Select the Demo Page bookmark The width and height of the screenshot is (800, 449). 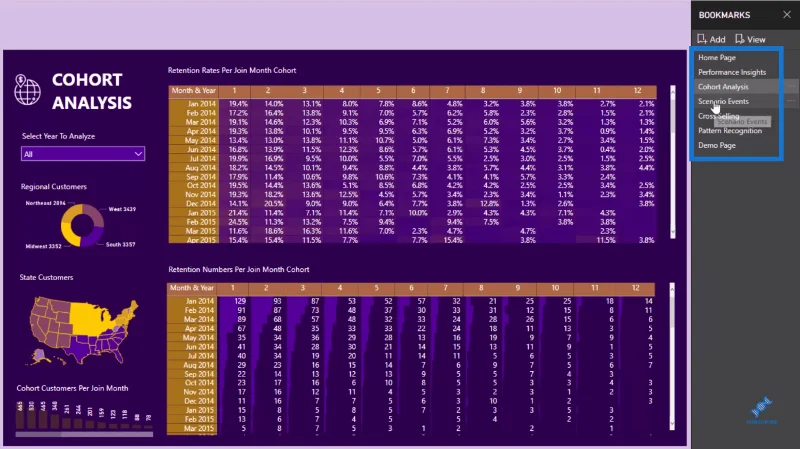pyautogui.click(x=717, y=145)
